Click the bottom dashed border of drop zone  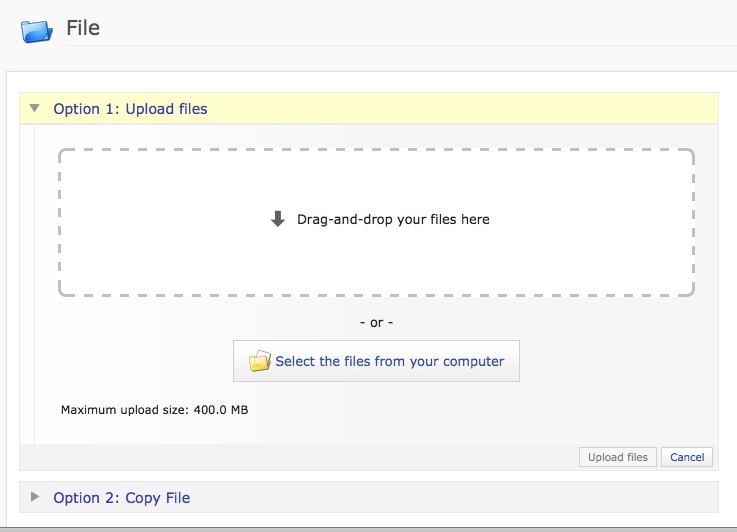coord(376,295)
